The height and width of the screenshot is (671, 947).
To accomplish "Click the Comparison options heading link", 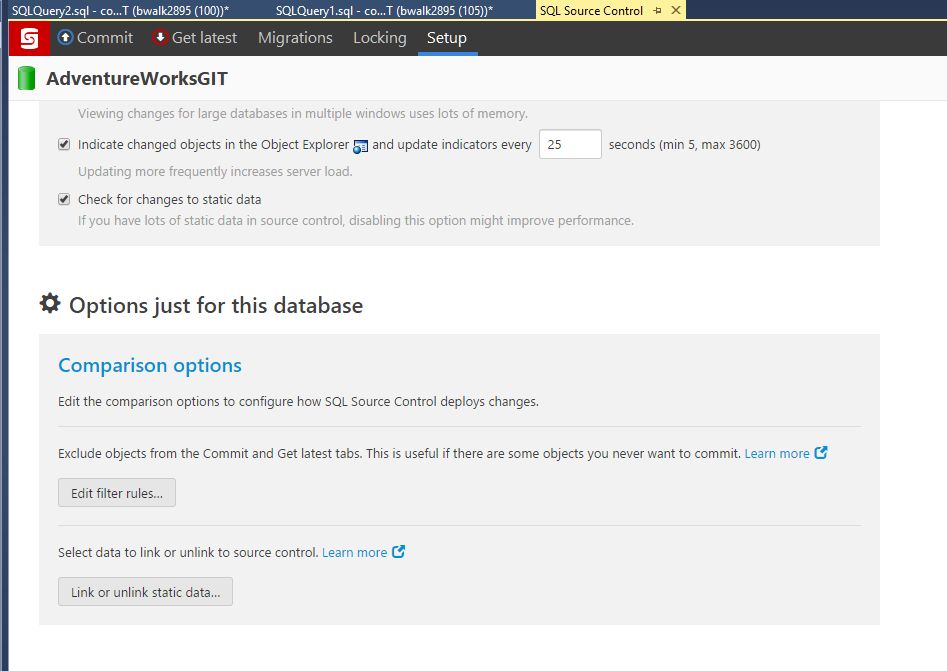I will pyautogui.click(x=150, y=365).
